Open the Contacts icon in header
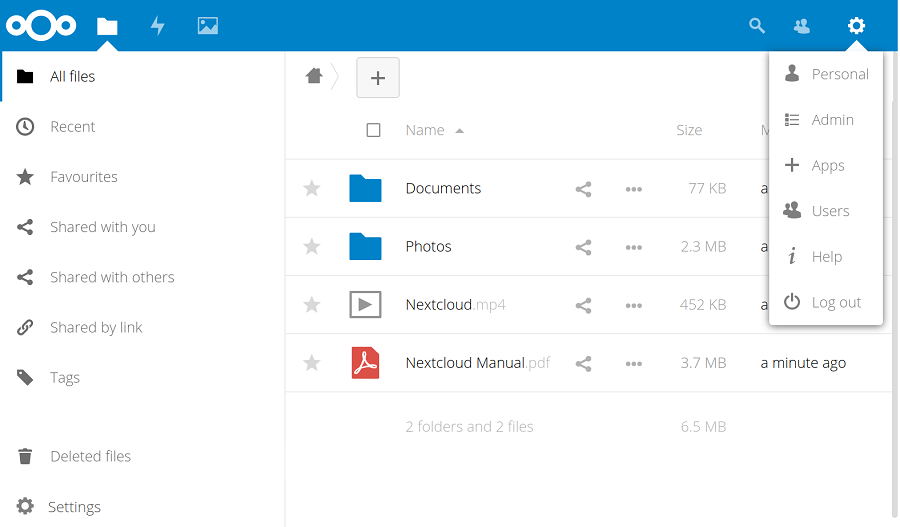Image resolution: width=900 pixels, height=527 pixels. [802, 26]
